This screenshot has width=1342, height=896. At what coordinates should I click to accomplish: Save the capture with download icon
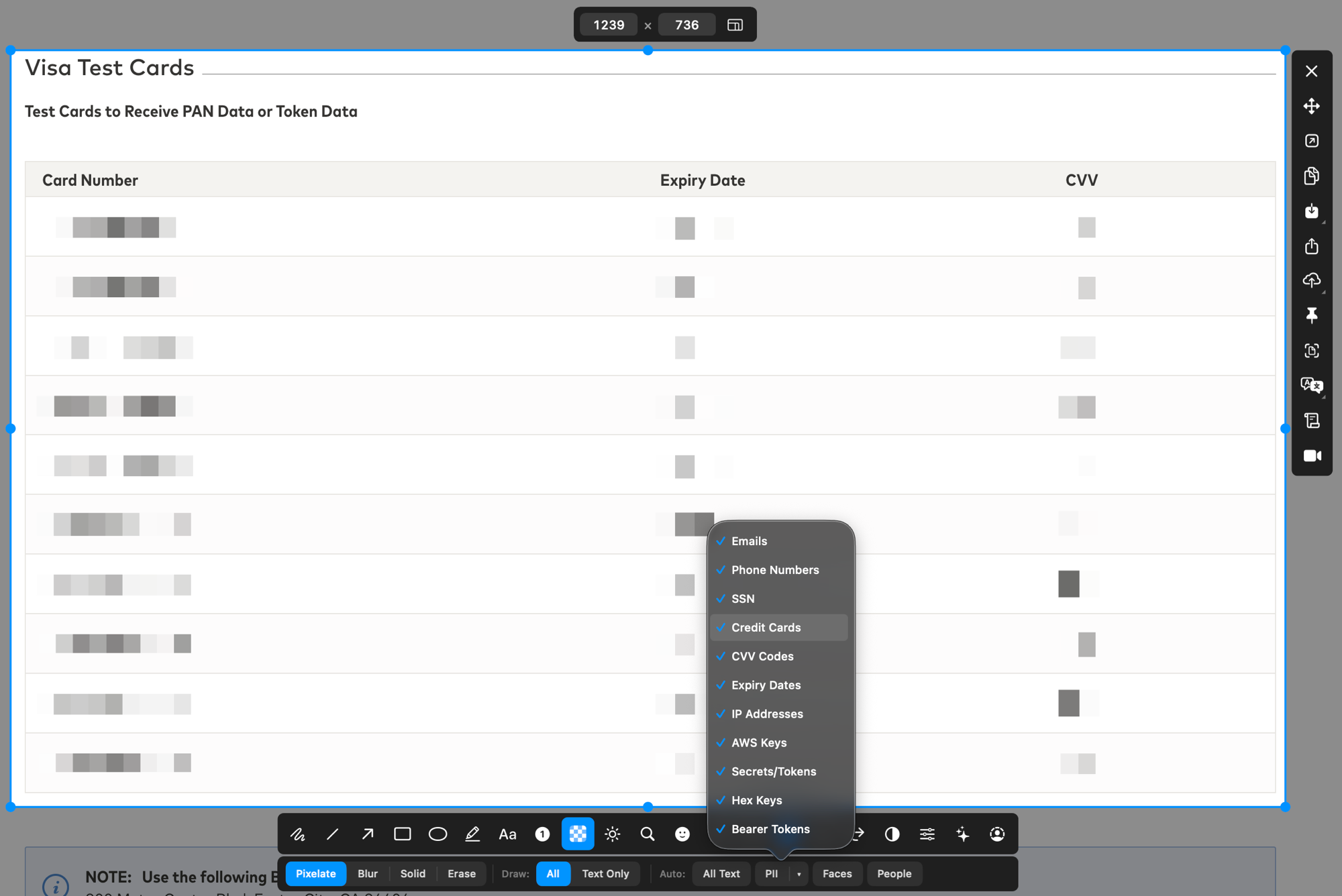[1312, 211]
